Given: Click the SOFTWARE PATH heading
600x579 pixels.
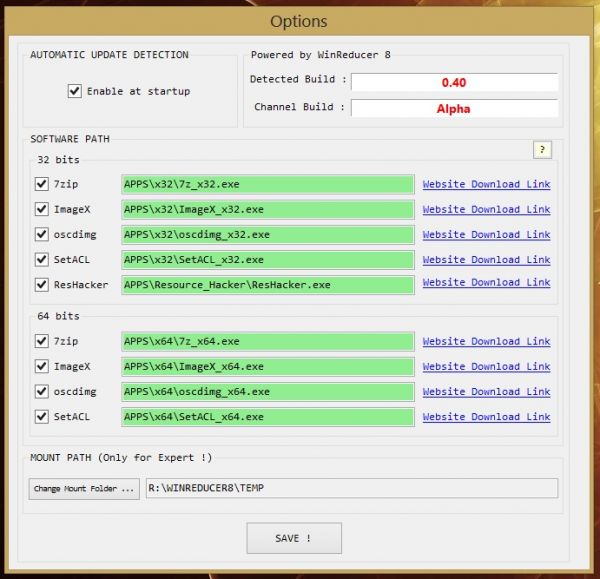Looking at the screenshot, I should point(70,139).
